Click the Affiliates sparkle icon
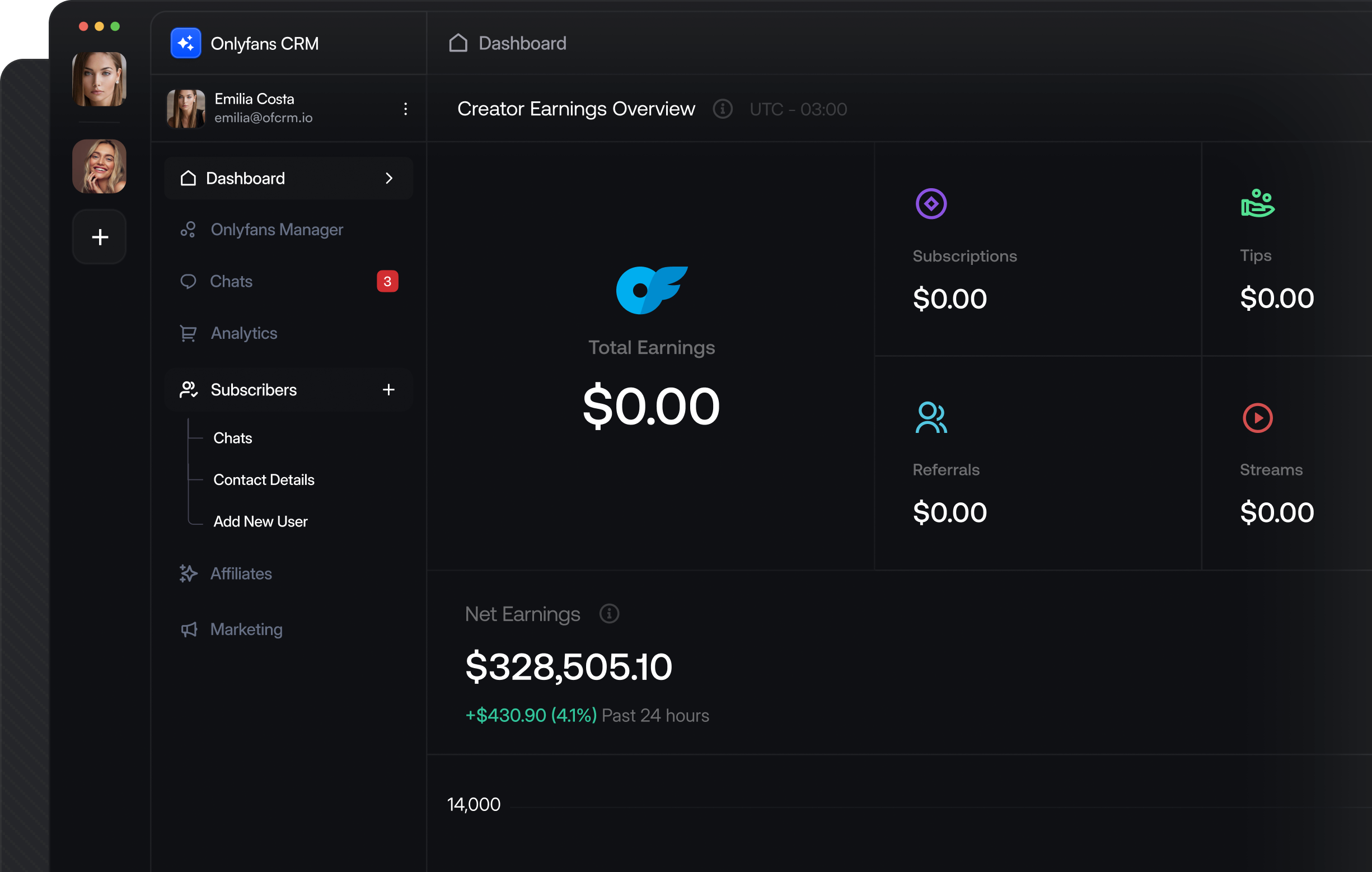The height and width of the screenshot is (872, 1372). coord(188,573)
